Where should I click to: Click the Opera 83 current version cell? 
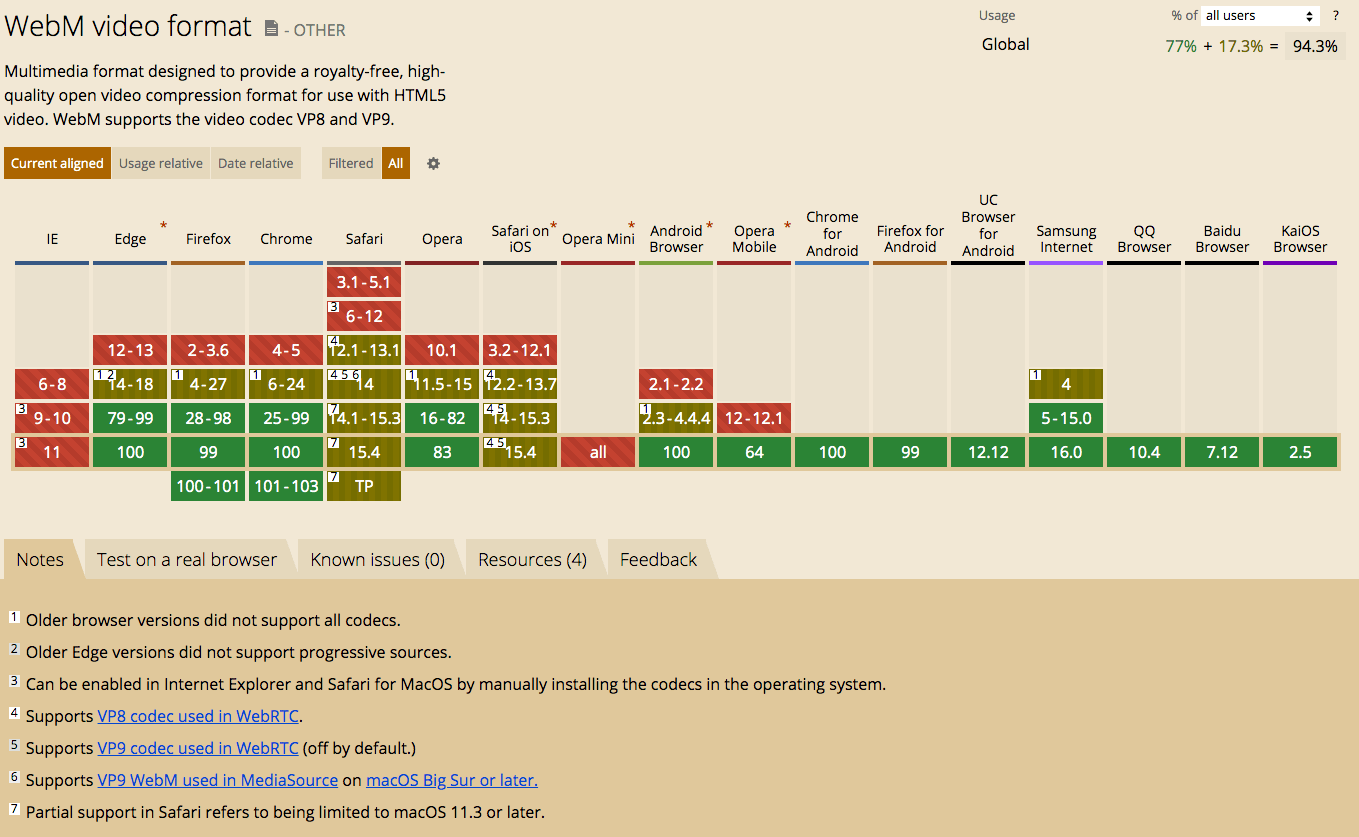pos(442,452)
